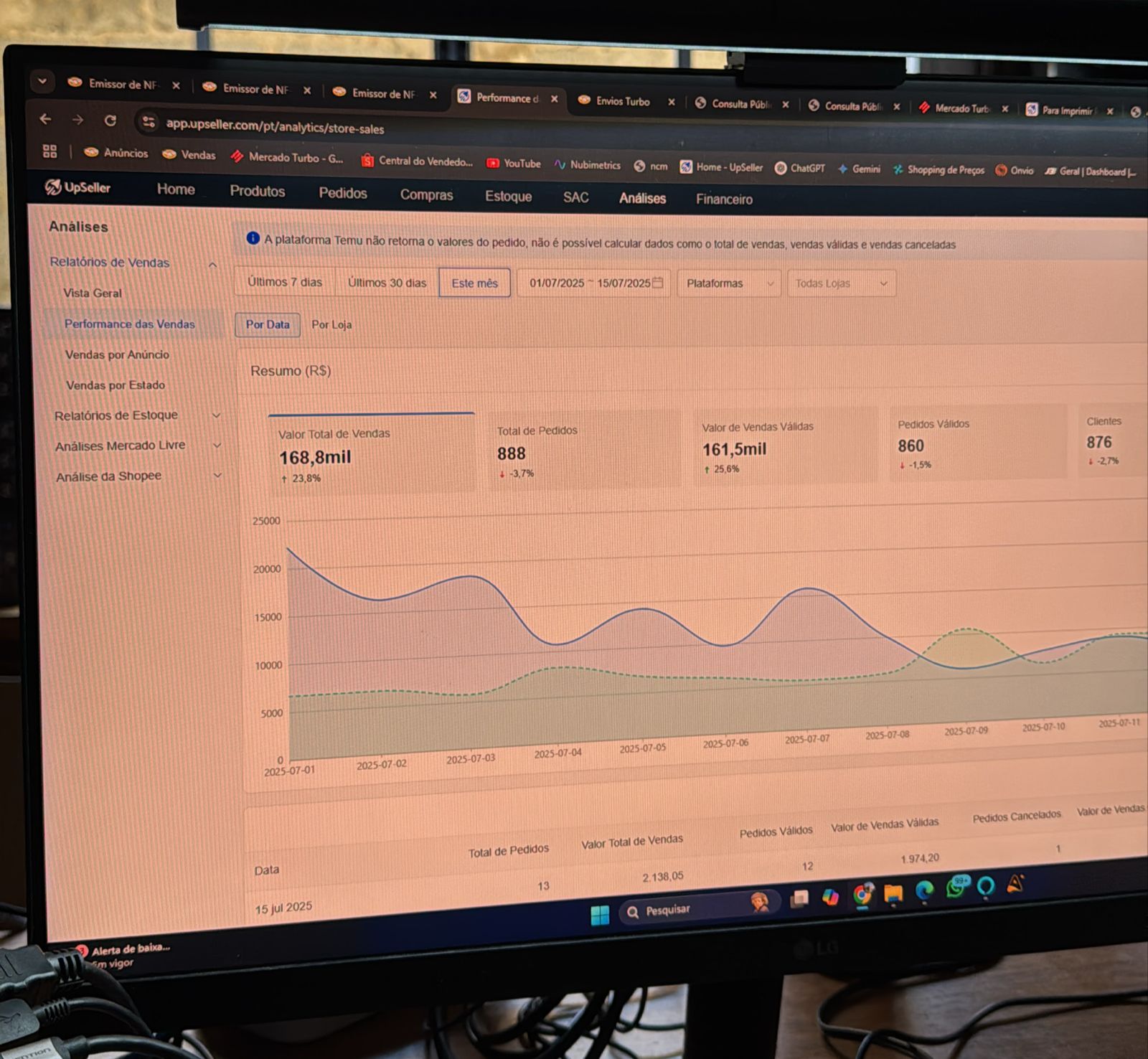The height and width of the screenshot is (1059, 1148).
Task: Click the Windows Start icon
Action: pos(599,915)
